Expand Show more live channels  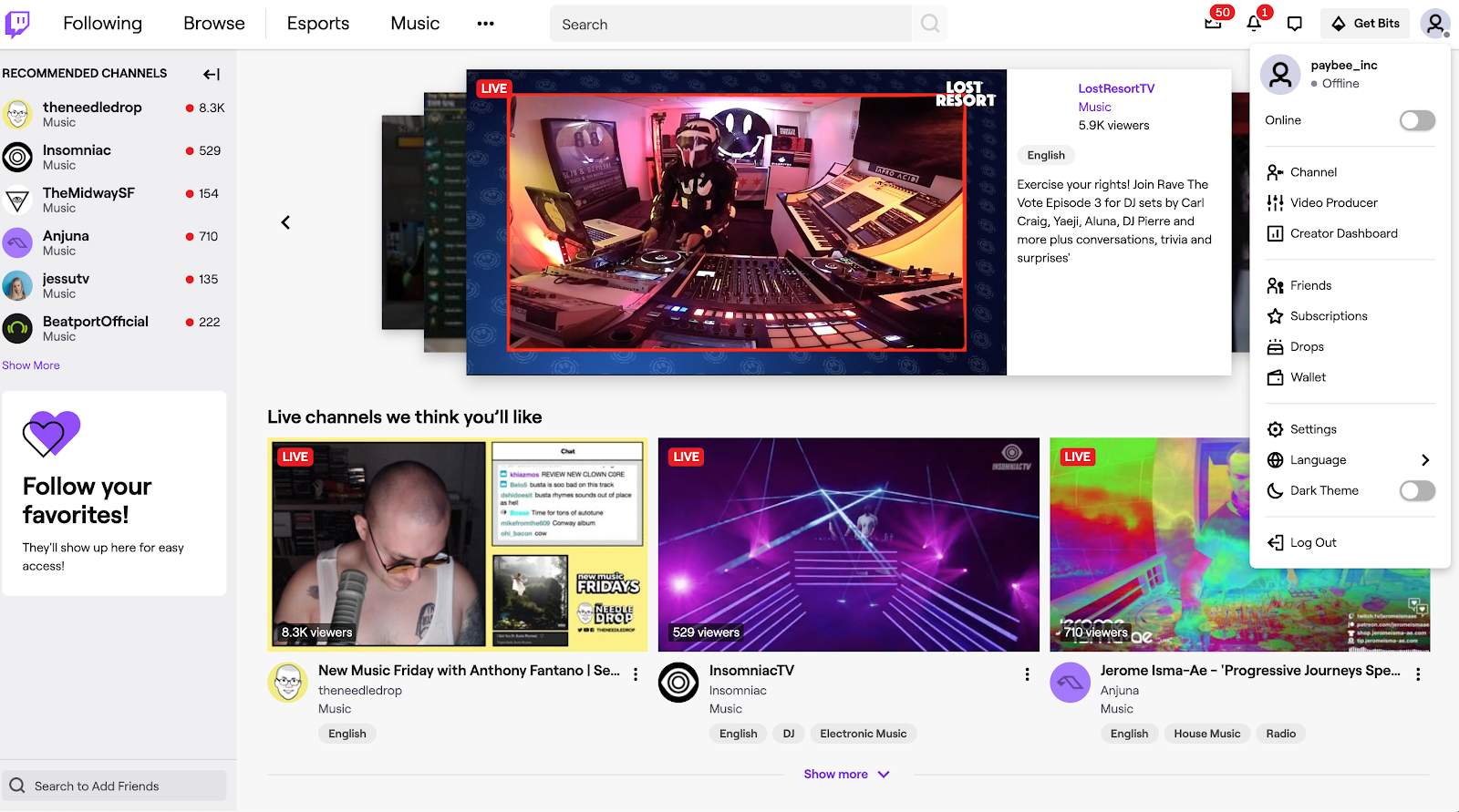[846, 774]
